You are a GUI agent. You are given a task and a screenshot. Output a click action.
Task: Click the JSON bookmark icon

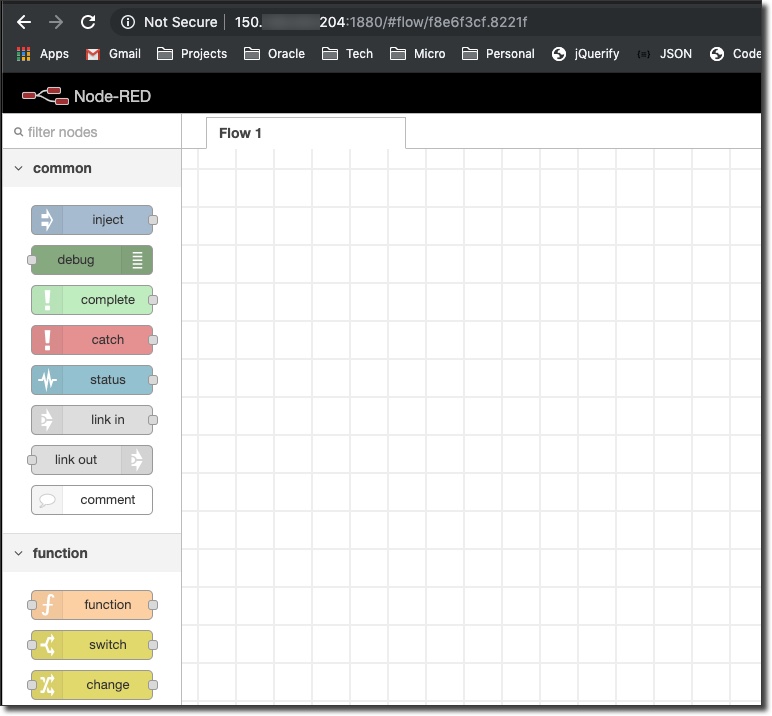pyautogui.click(x=643, y=54)
